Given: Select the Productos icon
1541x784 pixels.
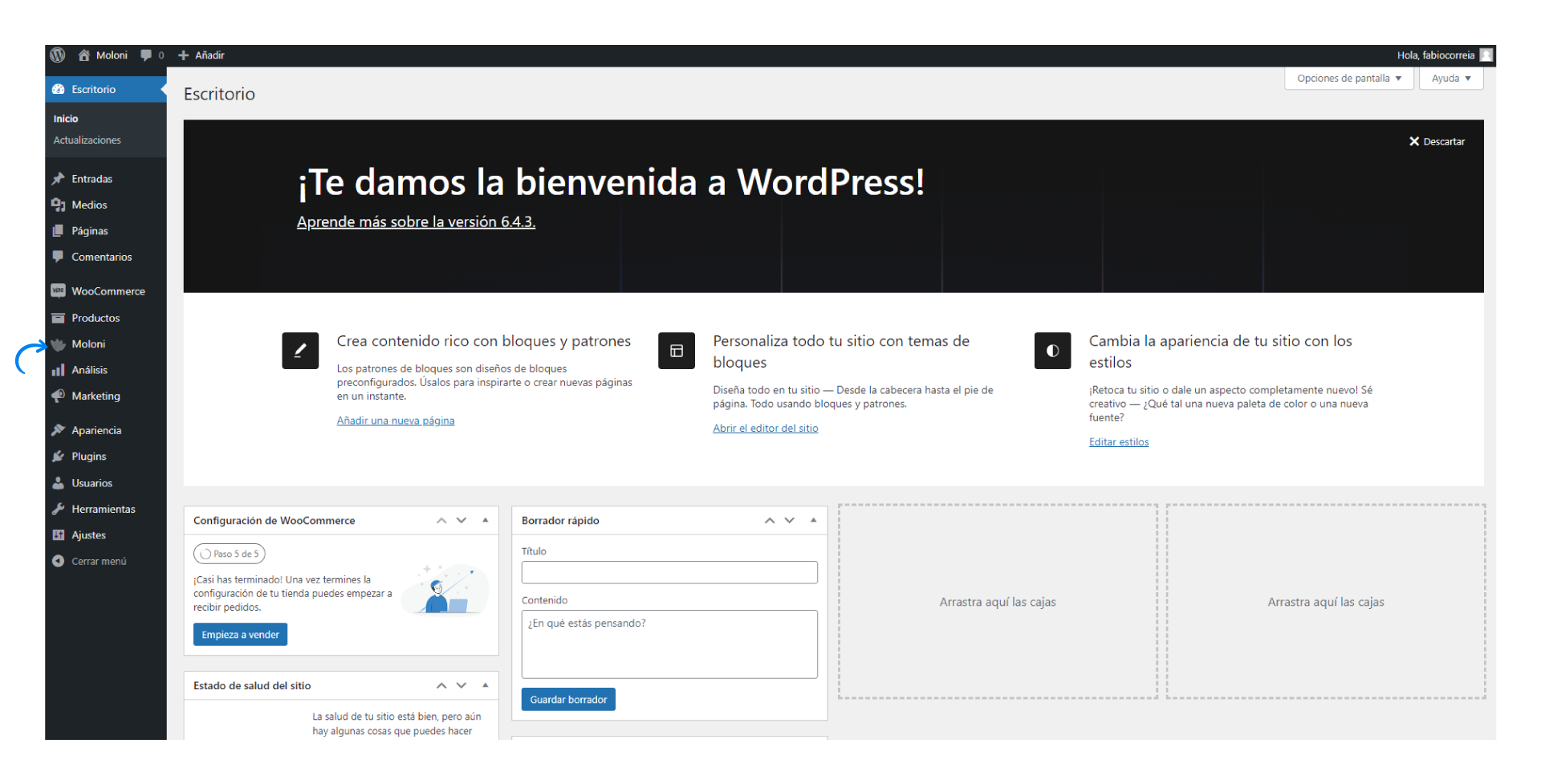Looking at the screenshot, I should (x=59, y=317).
